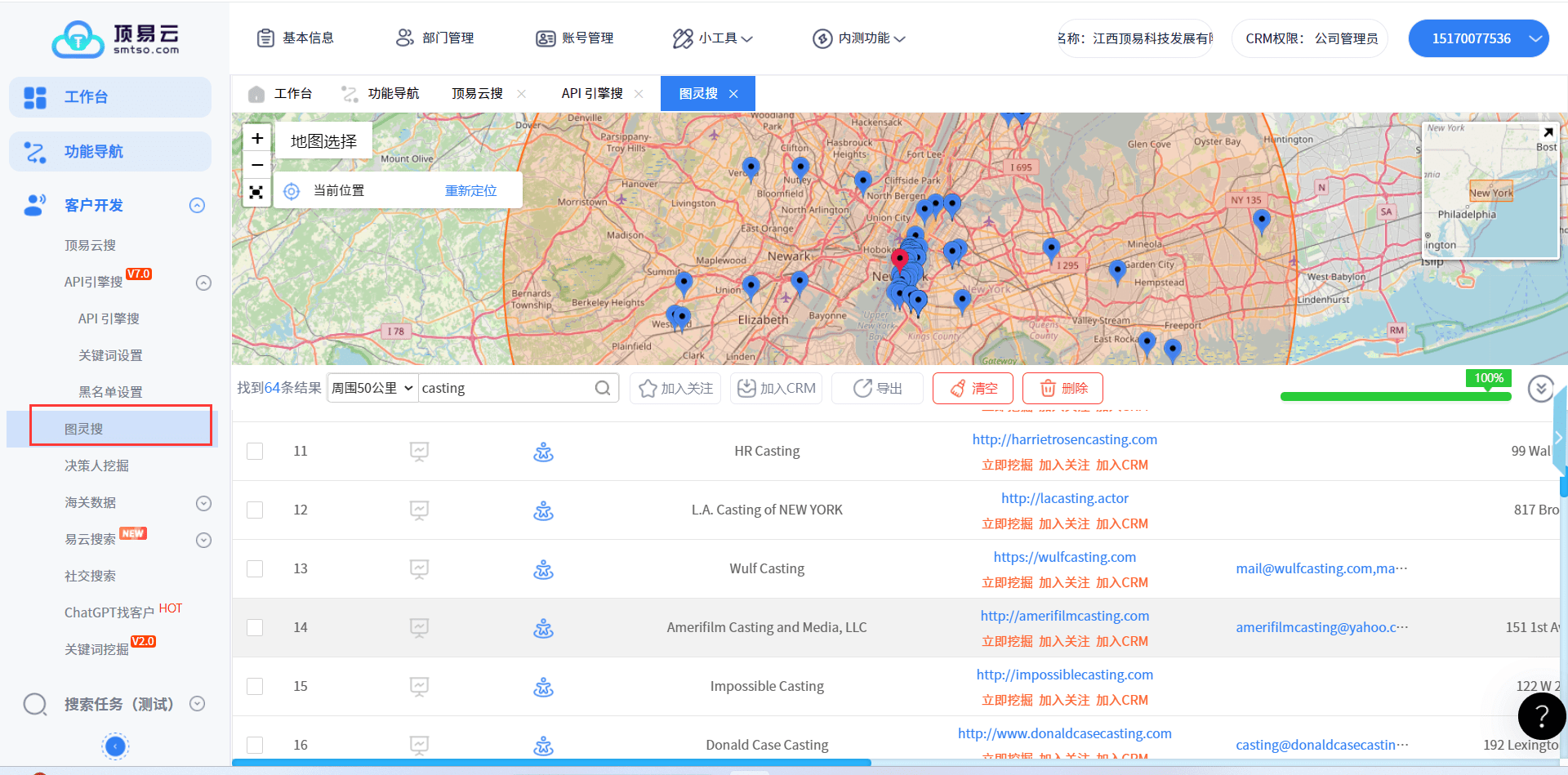1568x775 pixels.
Task: Click the 清空 clear button
Action: pyautogui.click(x=973, y=389)
